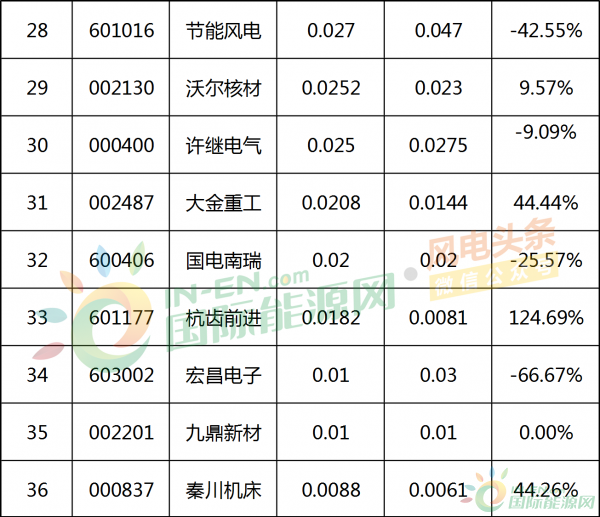600x517 pixels.
Task: Select rank number 32 cell
Action: pyautogui.click(x=37, y=260)
